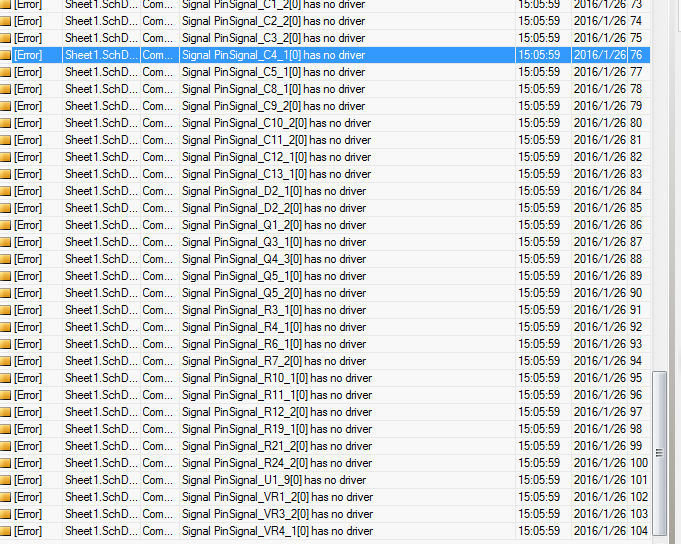Viewport: 681px width, 544px height.
Task: Click the error icon for PinSignal_D2_1 row
Action: (6, 191)
